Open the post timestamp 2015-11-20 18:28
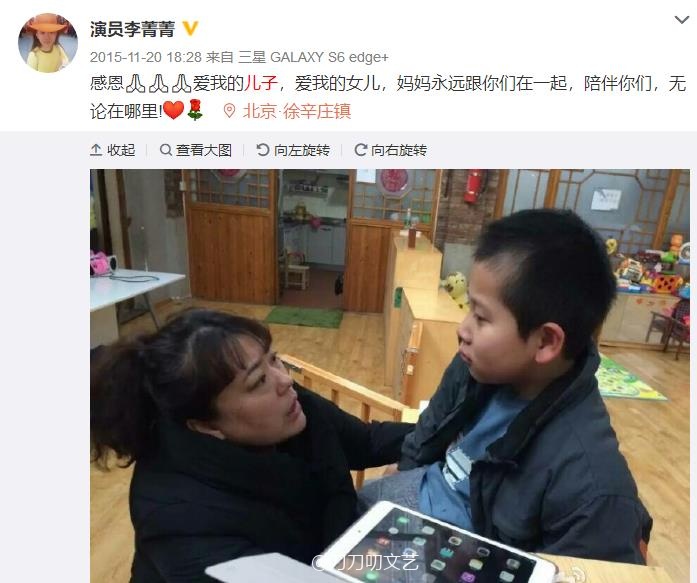697x583 pixels. click(x=146, y=57)
